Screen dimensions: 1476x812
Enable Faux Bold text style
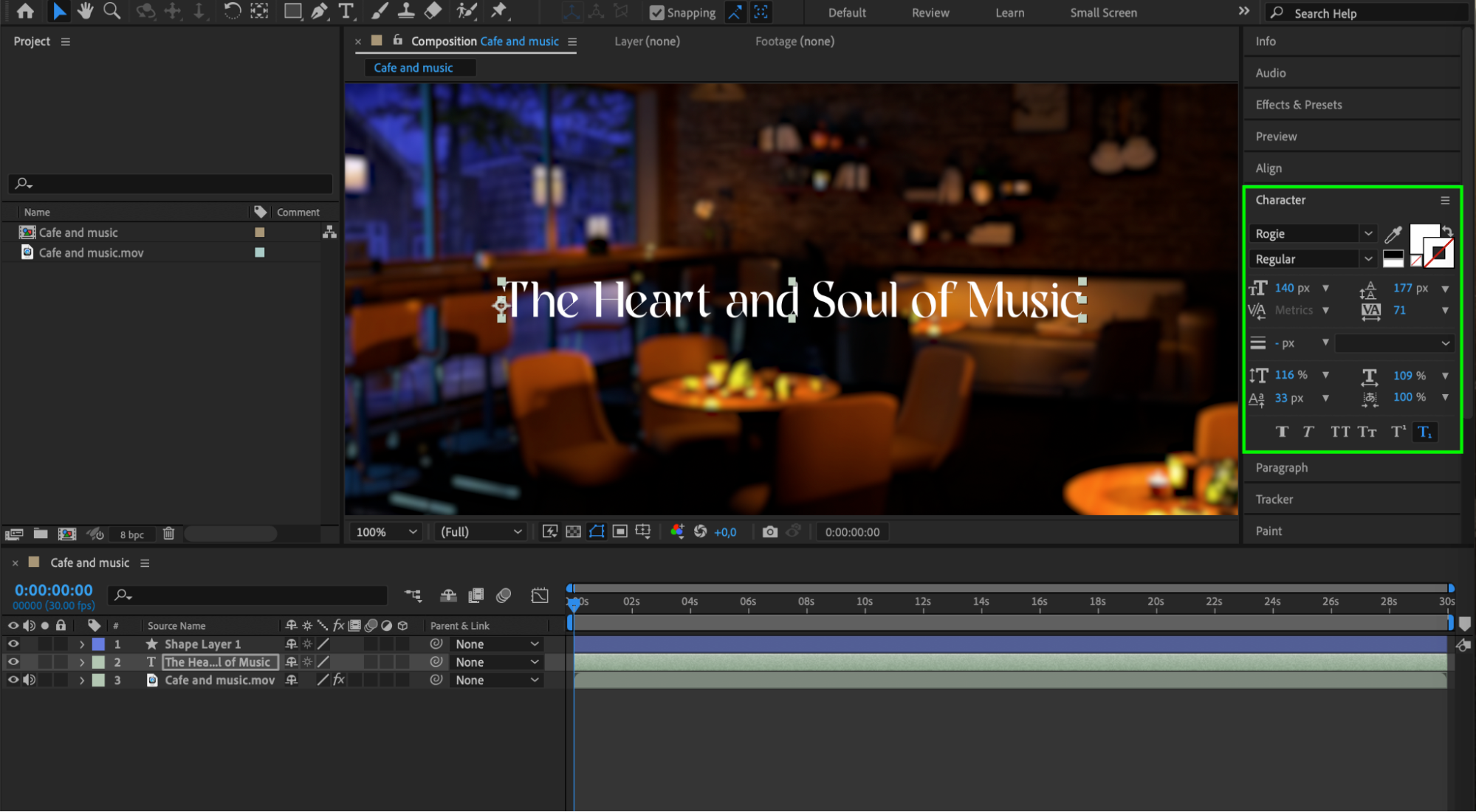click(1281, 432)
